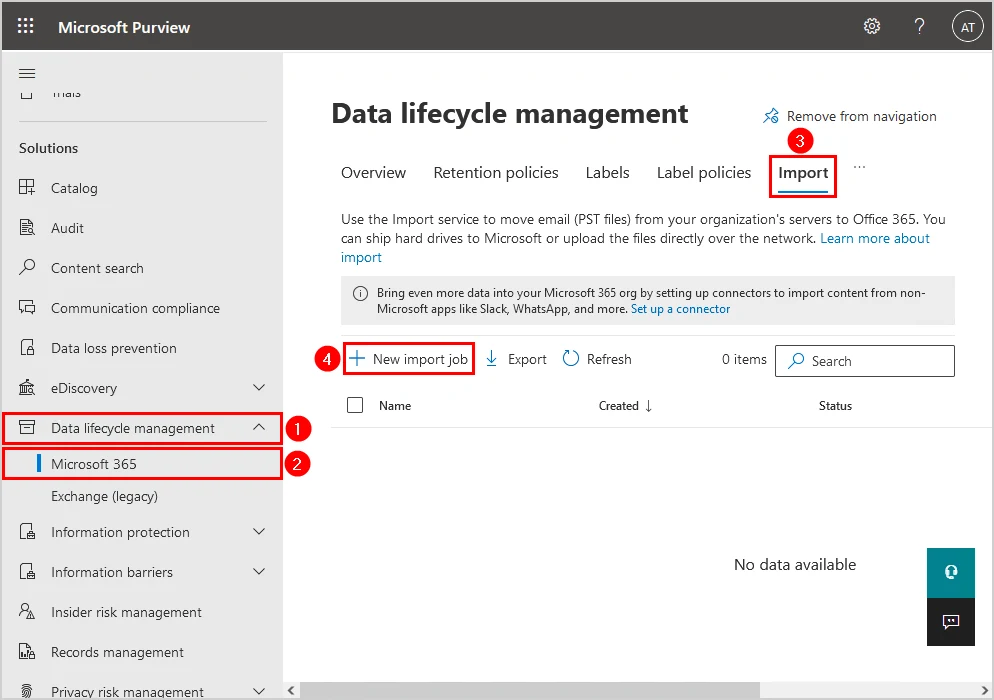The width and height of the screenshot is (994, 700).
Task: Open the Learn more about import link
Action: click(x=874, y=238)
